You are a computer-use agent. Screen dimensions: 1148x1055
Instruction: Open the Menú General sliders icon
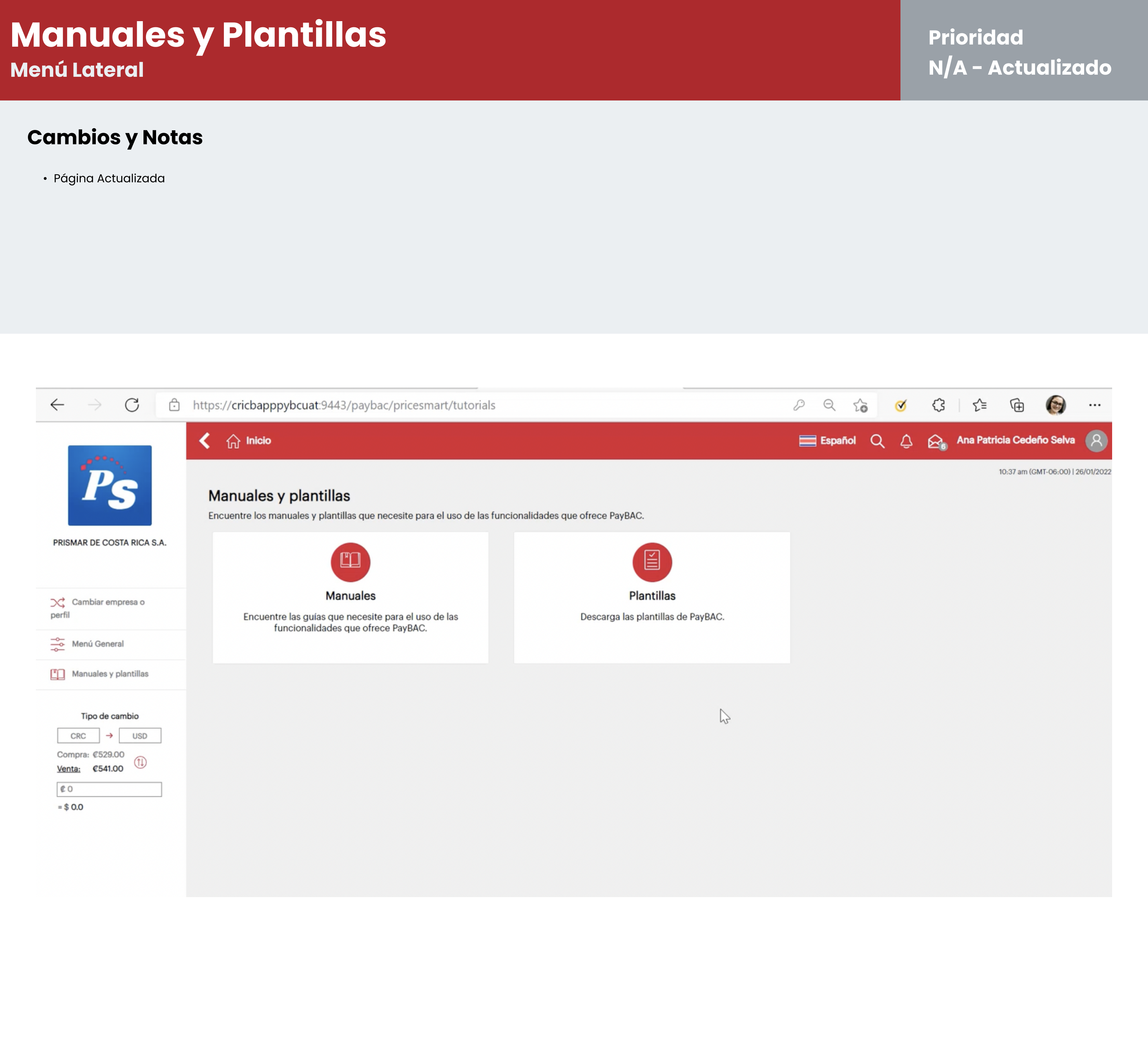57,644
